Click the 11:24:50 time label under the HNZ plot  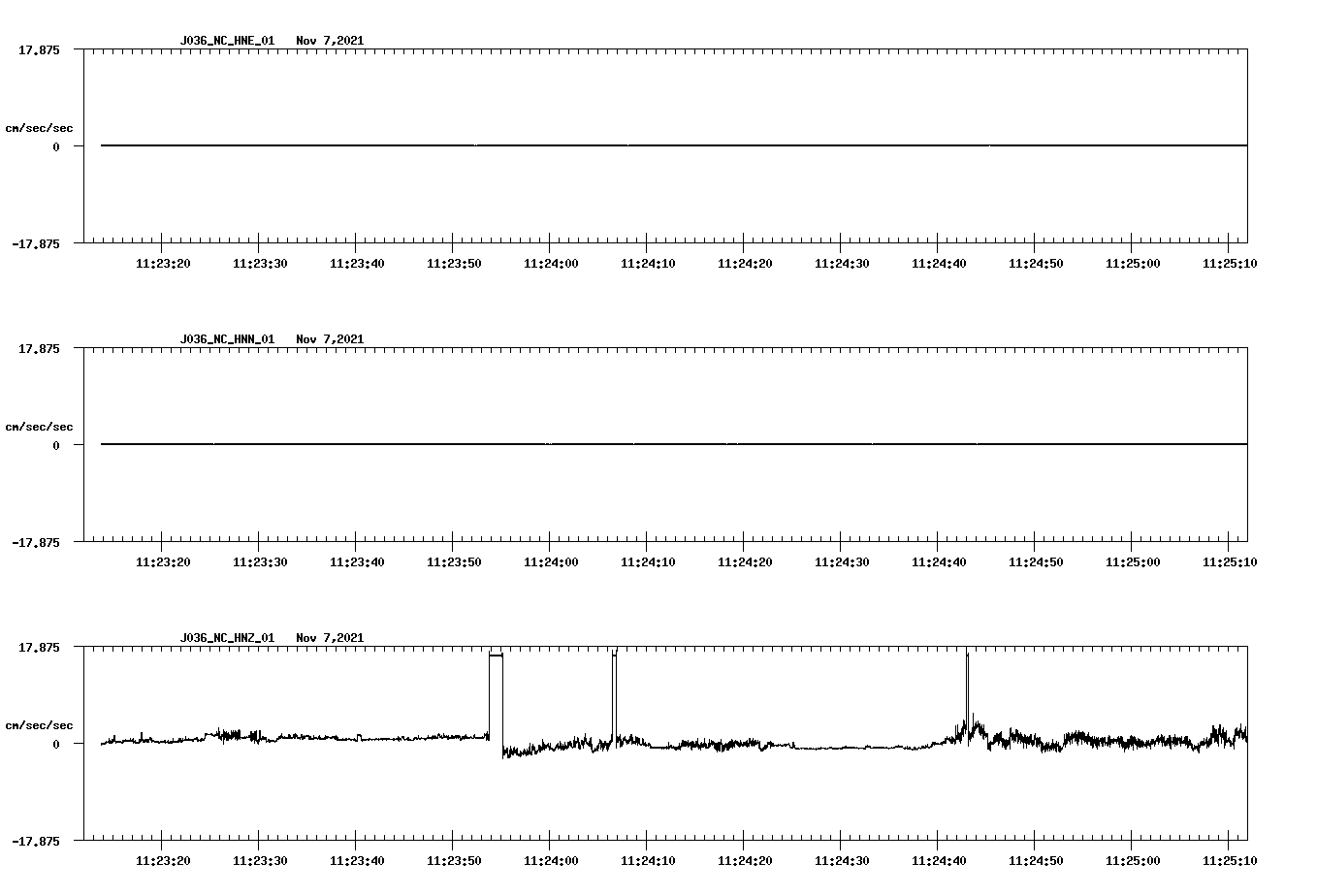tap(1035, 860)
